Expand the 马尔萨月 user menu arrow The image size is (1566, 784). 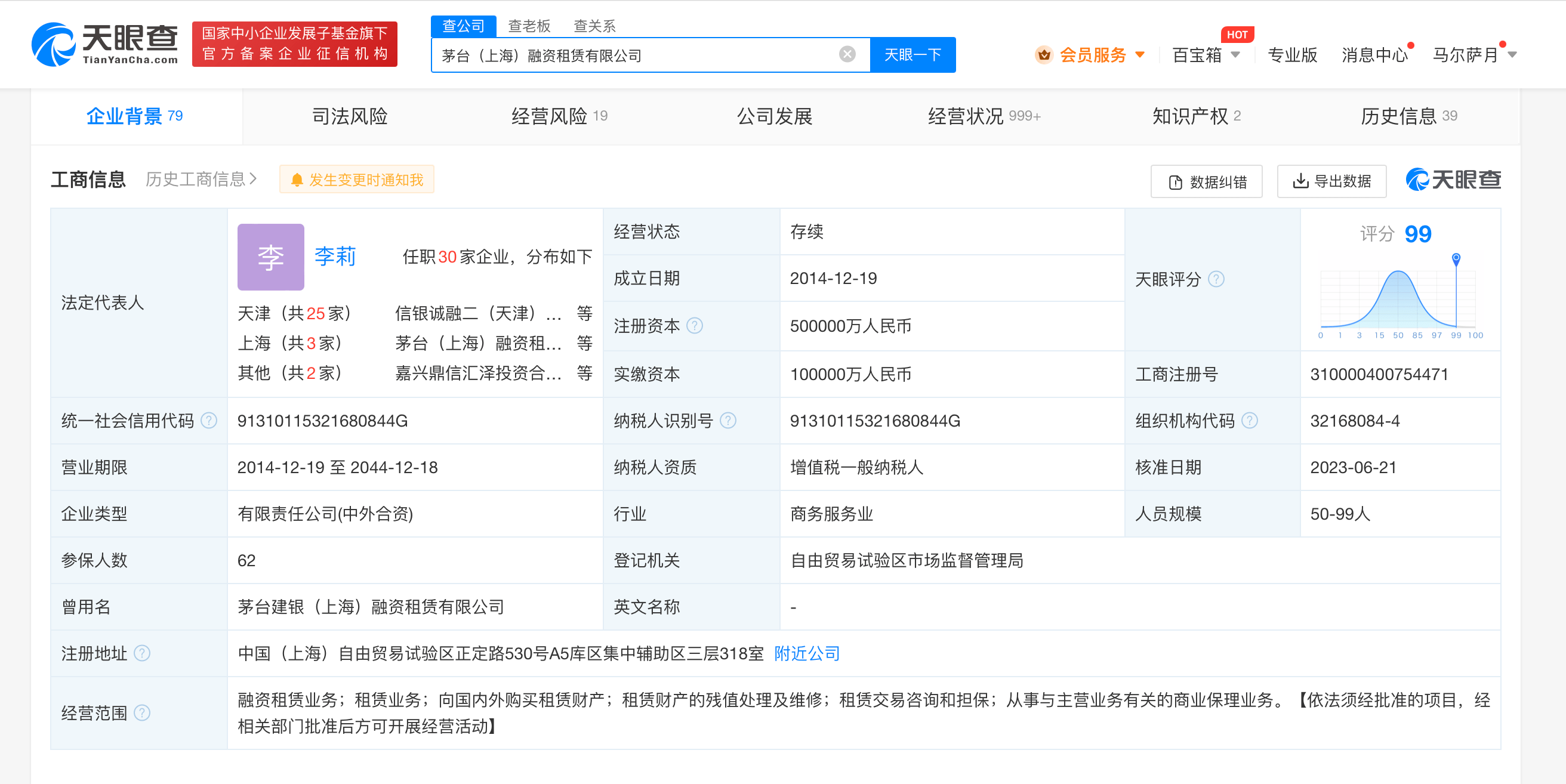pyautogui.click(x=1512, y=55)
